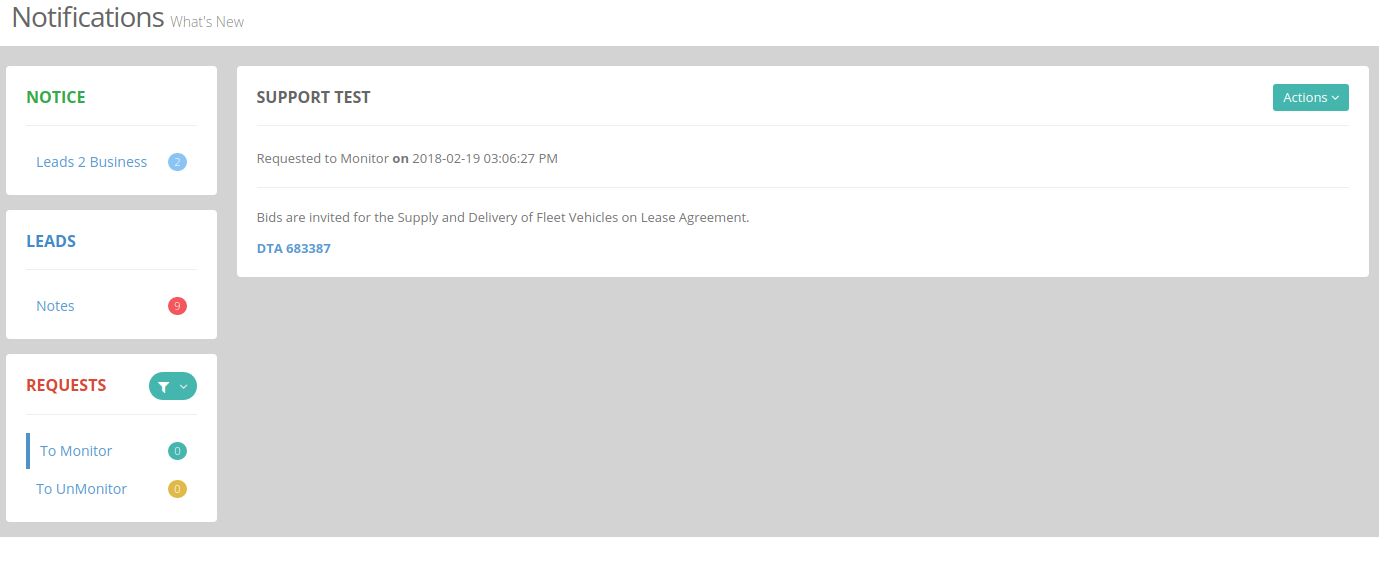Screen dimensions: 1387x569
Task: Open the Leads 2 Business notices
Action: pos(92,162)
